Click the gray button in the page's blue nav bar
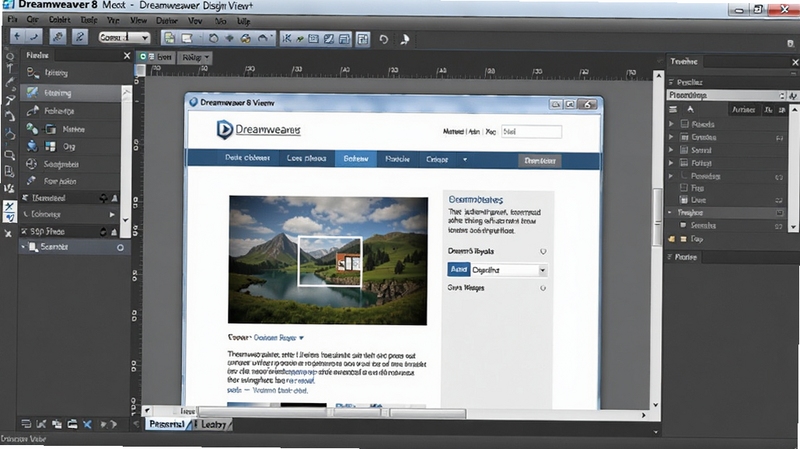 coord(540,160)
